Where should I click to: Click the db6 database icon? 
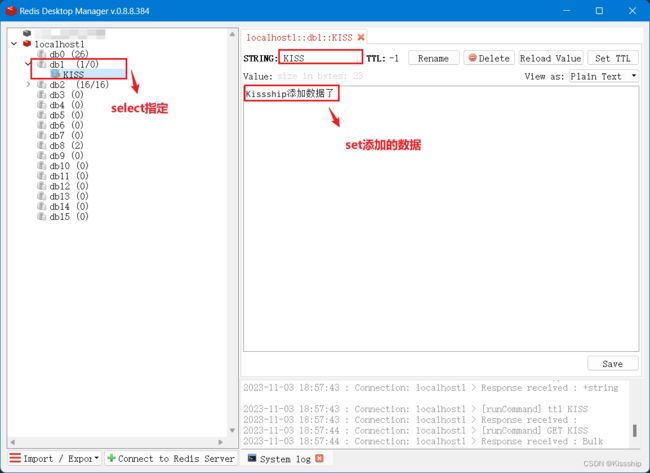[x=41, y=125]
